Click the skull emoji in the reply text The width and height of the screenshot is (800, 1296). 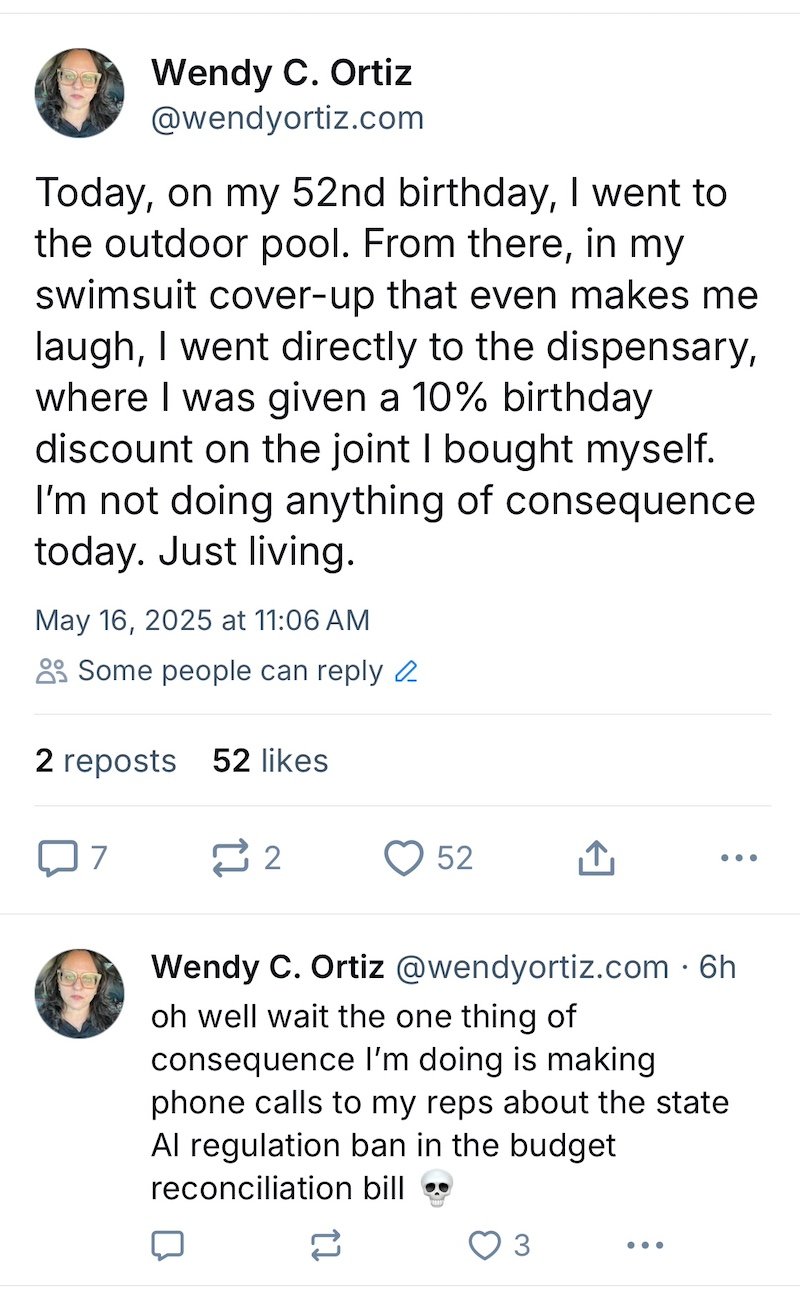click(436, 1188)
